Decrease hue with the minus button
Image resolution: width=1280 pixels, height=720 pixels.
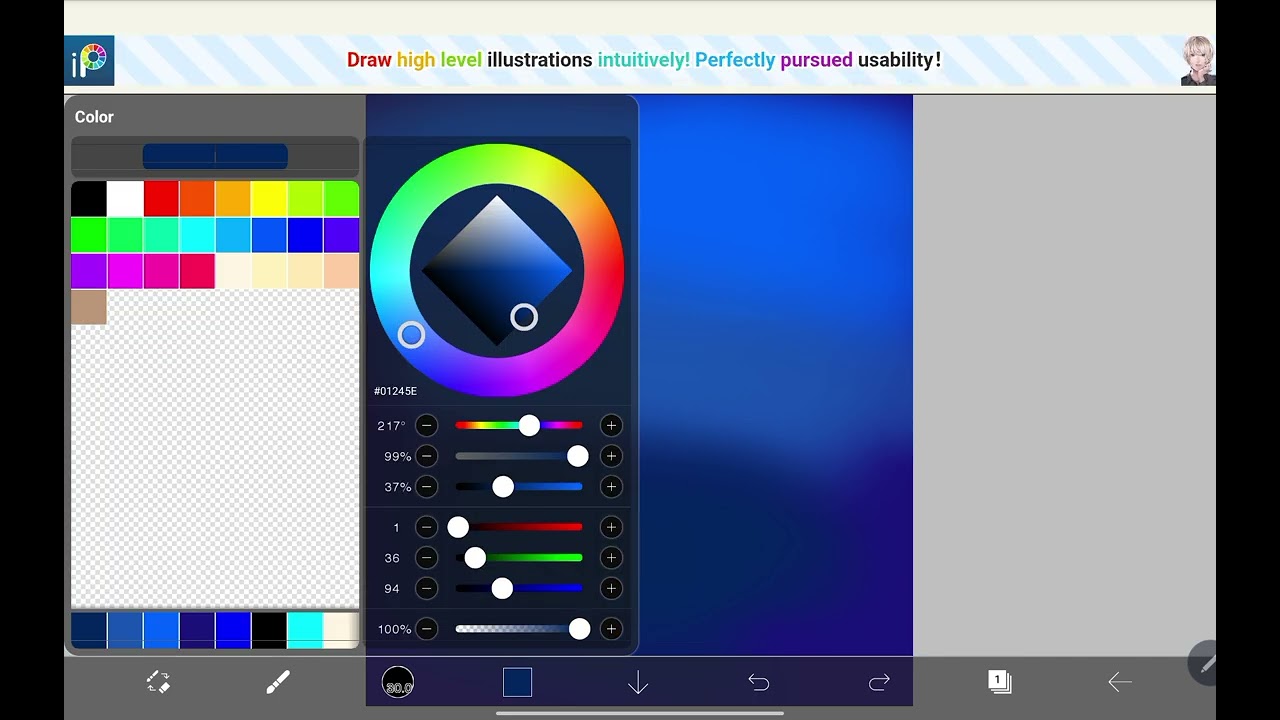pyautogui.click(x=427, y=426)
